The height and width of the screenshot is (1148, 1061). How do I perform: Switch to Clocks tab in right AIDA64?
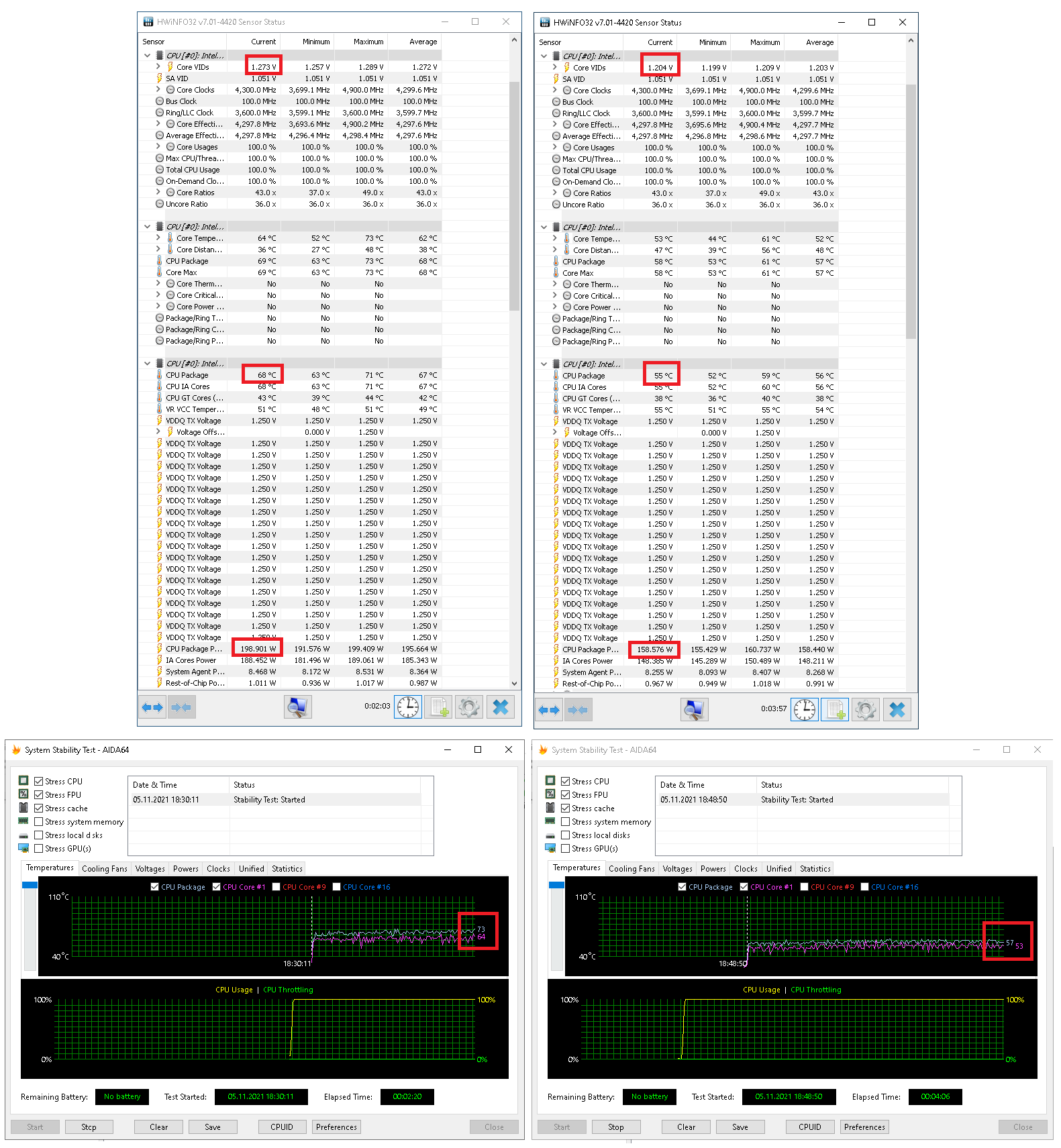coord(746,869)
